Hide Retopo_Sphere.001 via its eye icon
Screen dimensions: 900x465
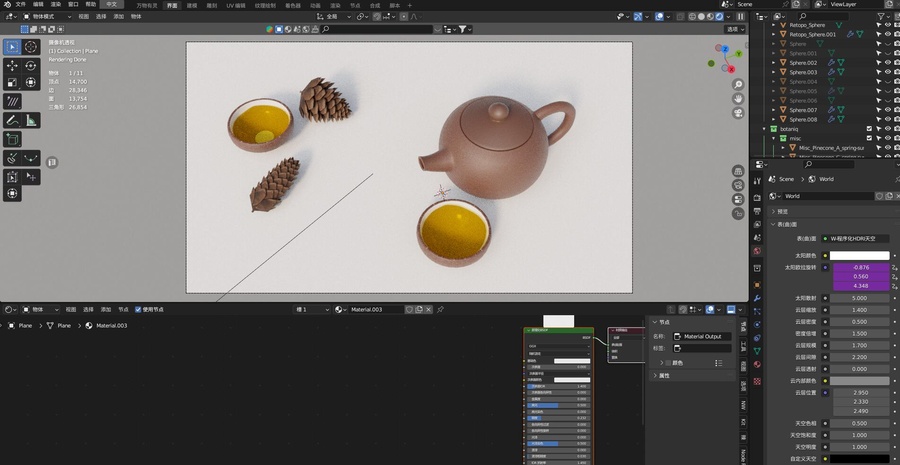888,34
